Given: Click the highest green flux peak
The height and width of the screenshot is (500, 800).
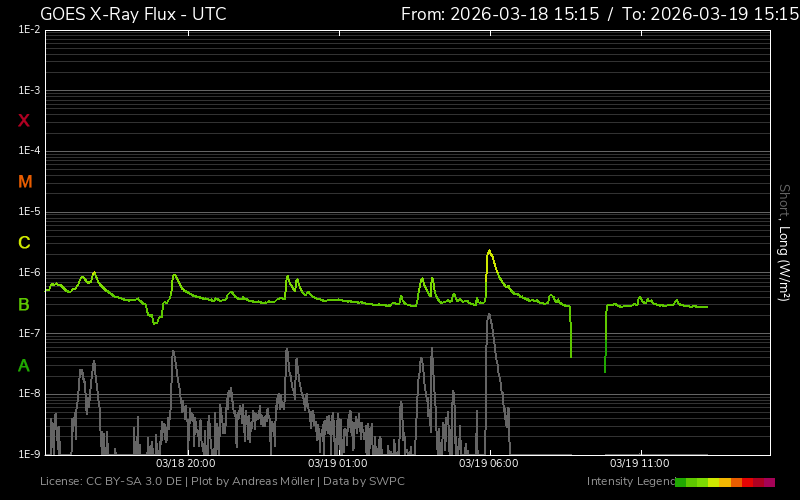Looking at the screenshot, I should point(489,252).
